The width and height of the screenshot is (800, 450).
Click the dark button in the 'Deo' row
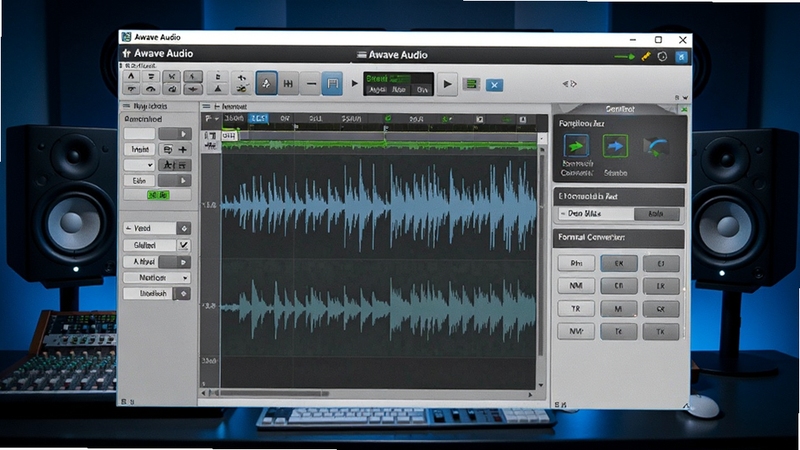pyautogui.click(x=657, y=214)
